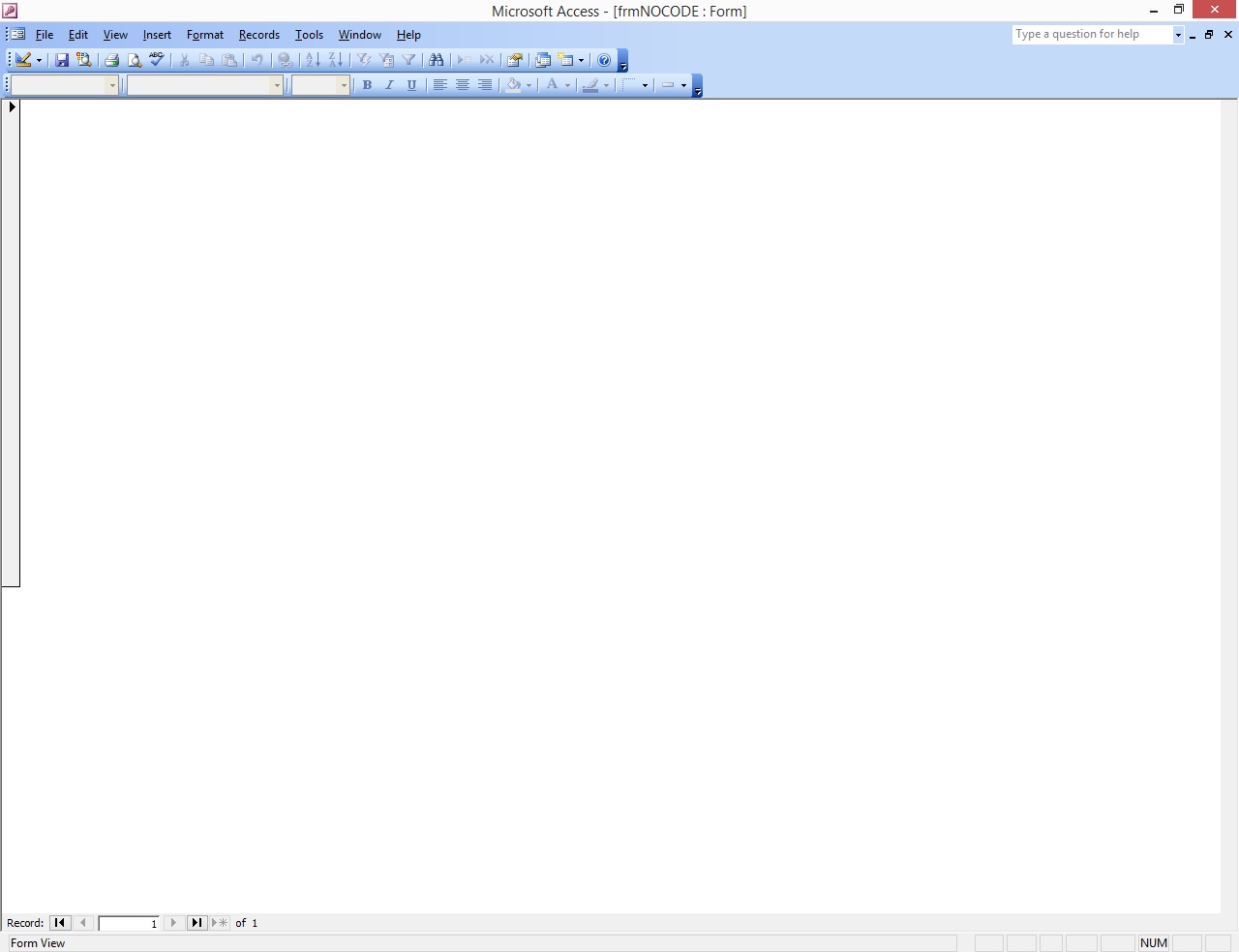
Task: Click the Filter By Form icon
Action: point(386,60)
